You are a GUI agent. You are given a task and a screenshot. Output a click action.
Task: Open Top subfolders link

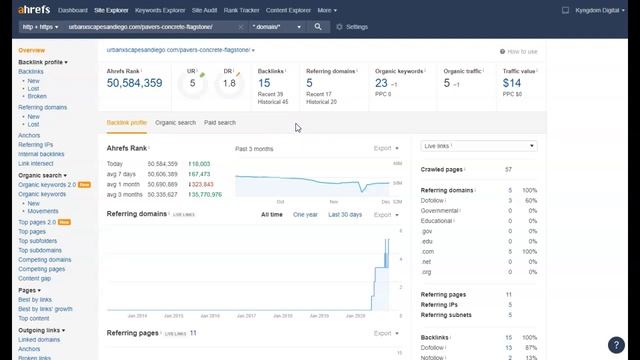(38, 241)
